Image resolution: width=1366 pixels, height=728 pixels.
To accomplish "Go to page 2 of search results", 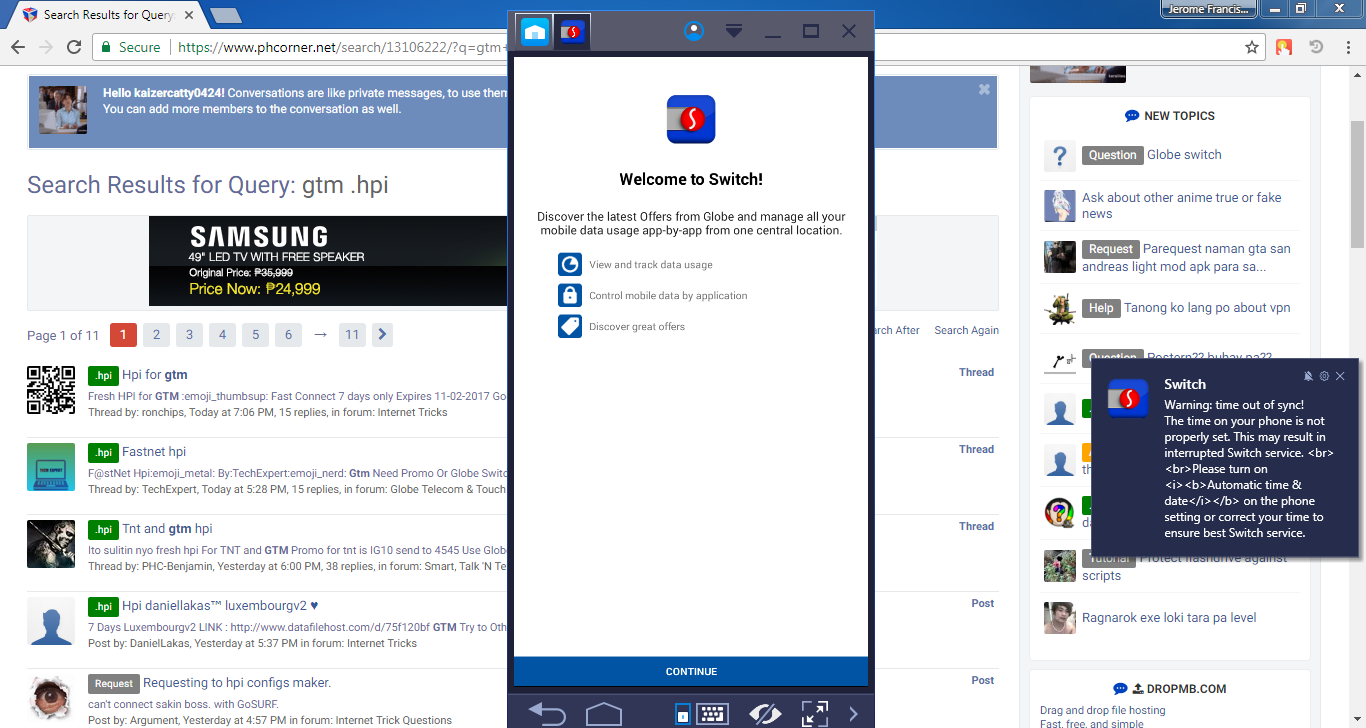I will (156, 335).
